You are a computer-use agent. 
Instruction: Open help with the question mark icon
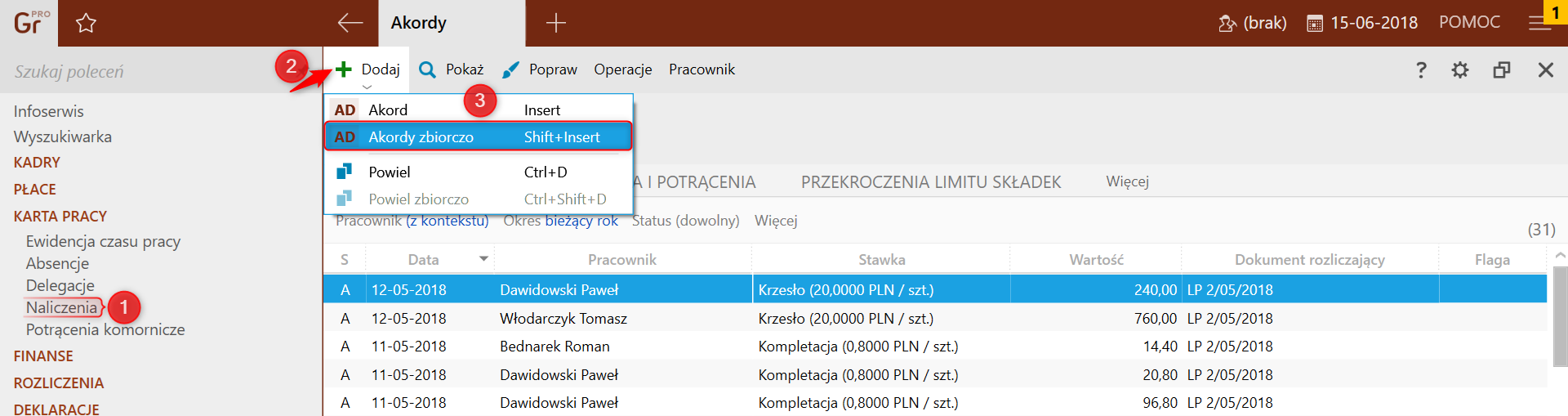pyautogui.click(x=1421, y=69)
